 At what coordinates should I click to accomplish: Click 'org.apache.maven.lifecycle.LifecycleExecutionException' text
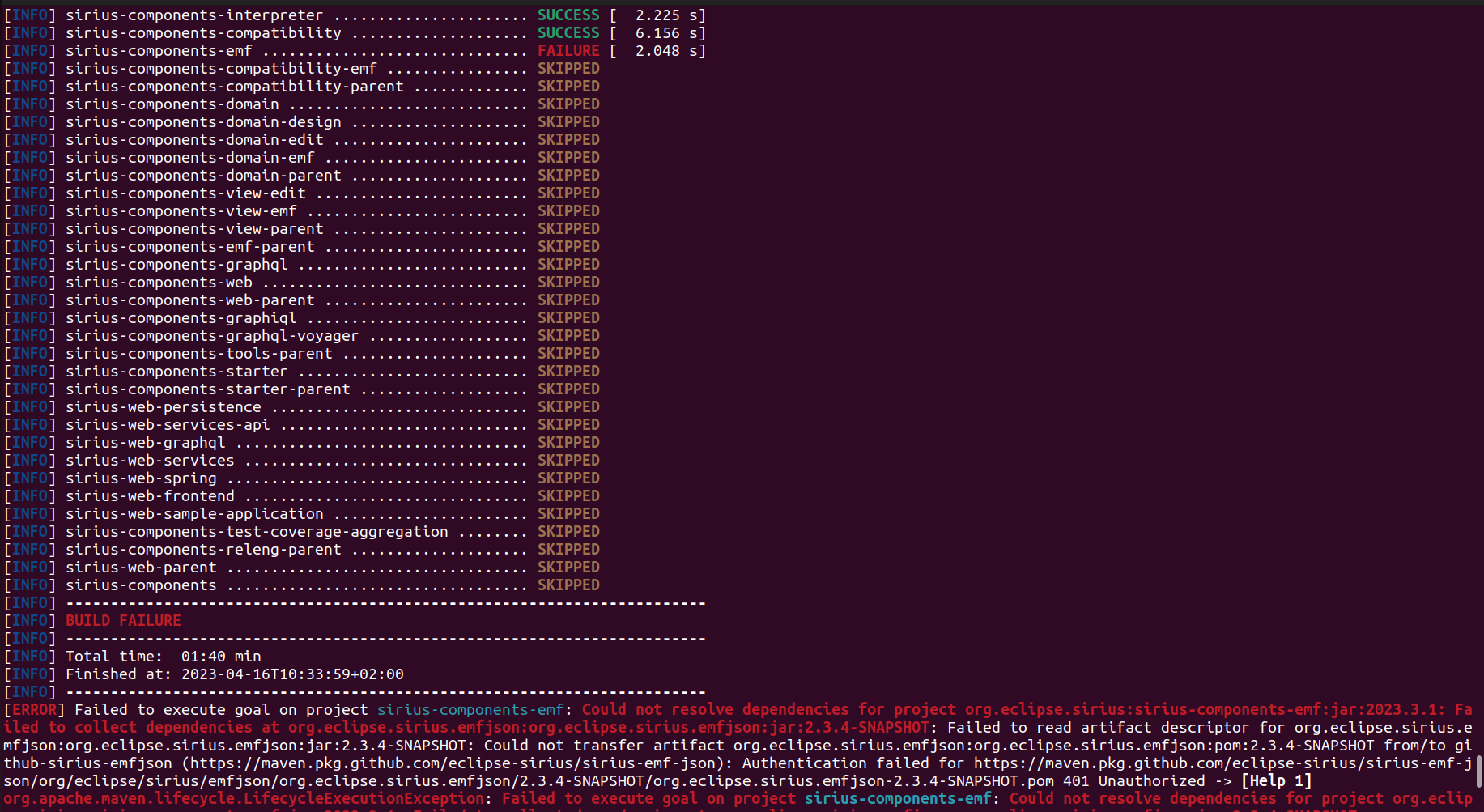[244, 799]
